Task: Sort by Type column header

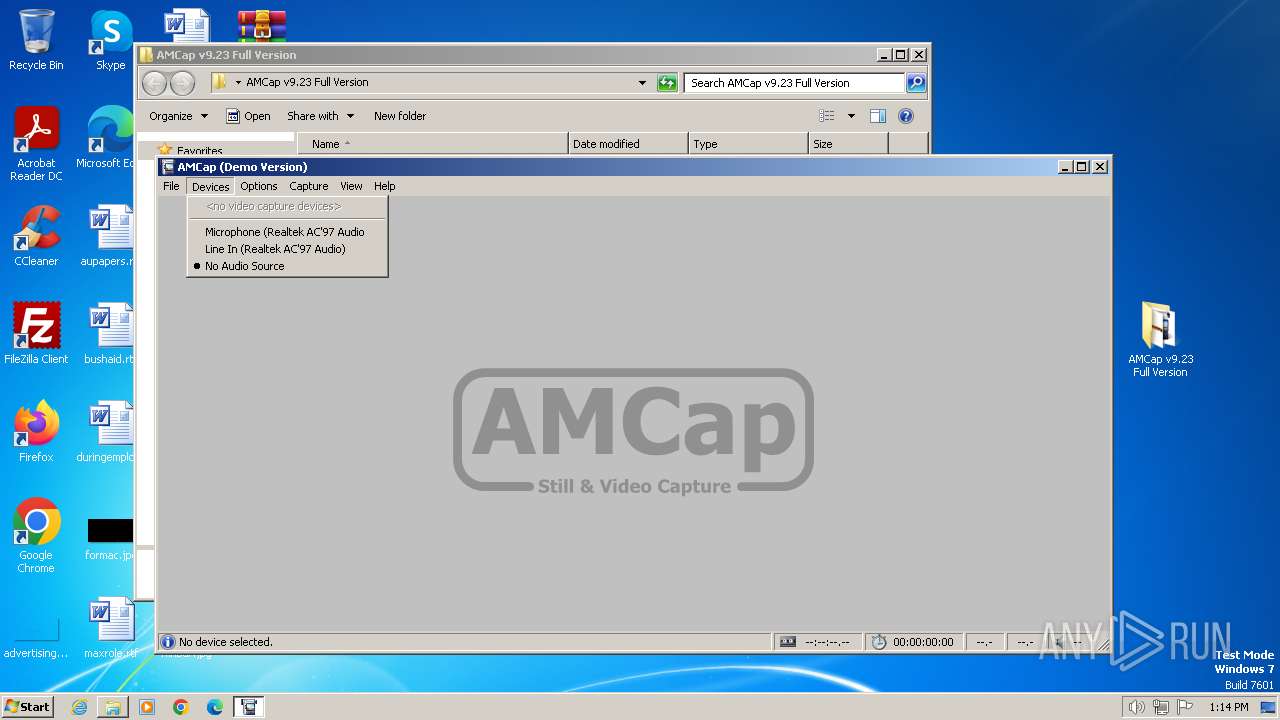Action: click(748, 144)
